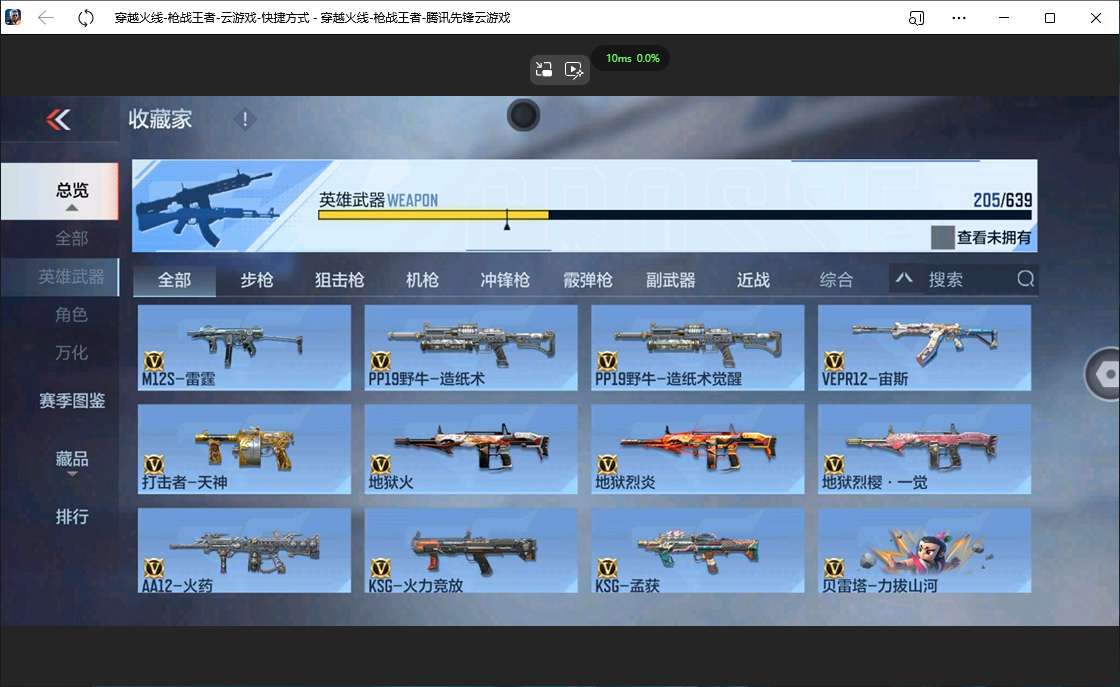Screen dimensions: 1120x687
Task: Click the search magnifier icon
Action: click(x=1026, y=279)
